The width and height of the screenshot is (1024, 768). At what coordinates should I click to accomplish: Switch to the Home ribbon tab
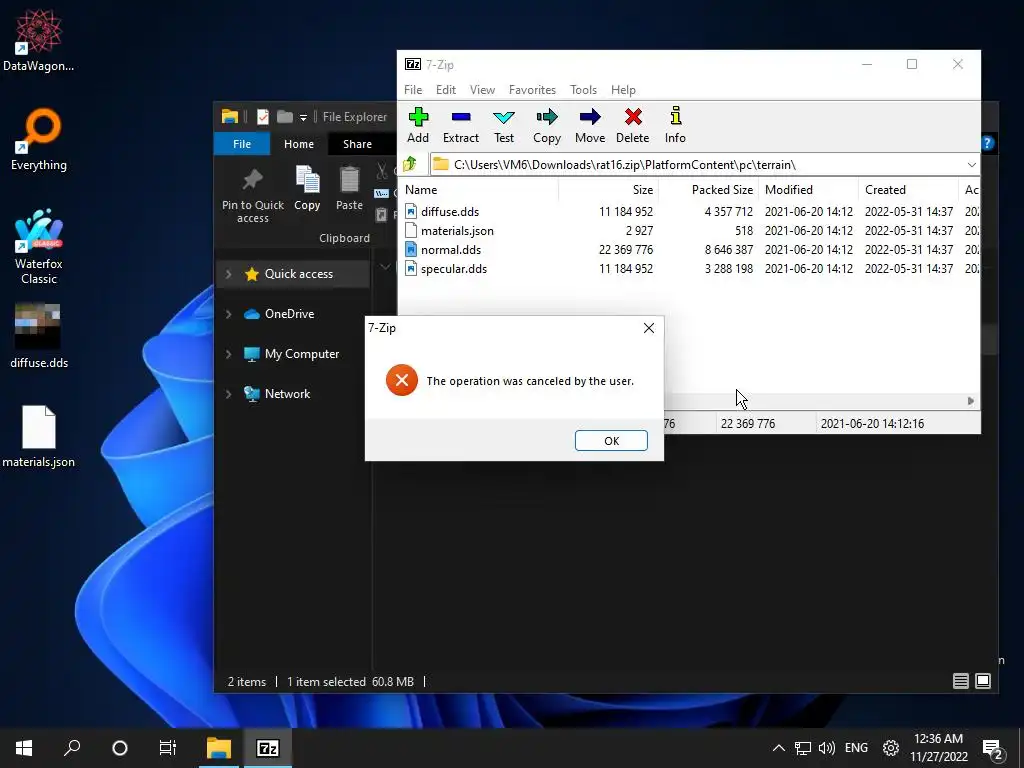(x=298, y=144)
